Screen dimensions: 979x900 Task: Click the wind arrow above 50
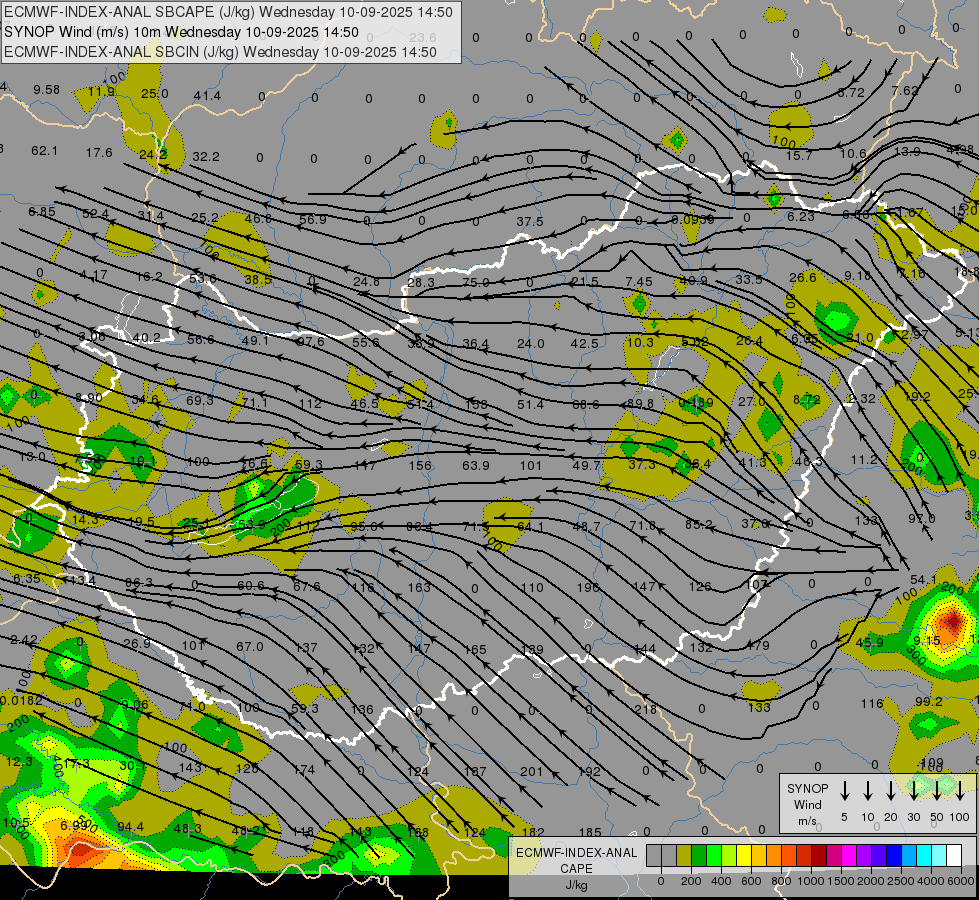[937, 790]
